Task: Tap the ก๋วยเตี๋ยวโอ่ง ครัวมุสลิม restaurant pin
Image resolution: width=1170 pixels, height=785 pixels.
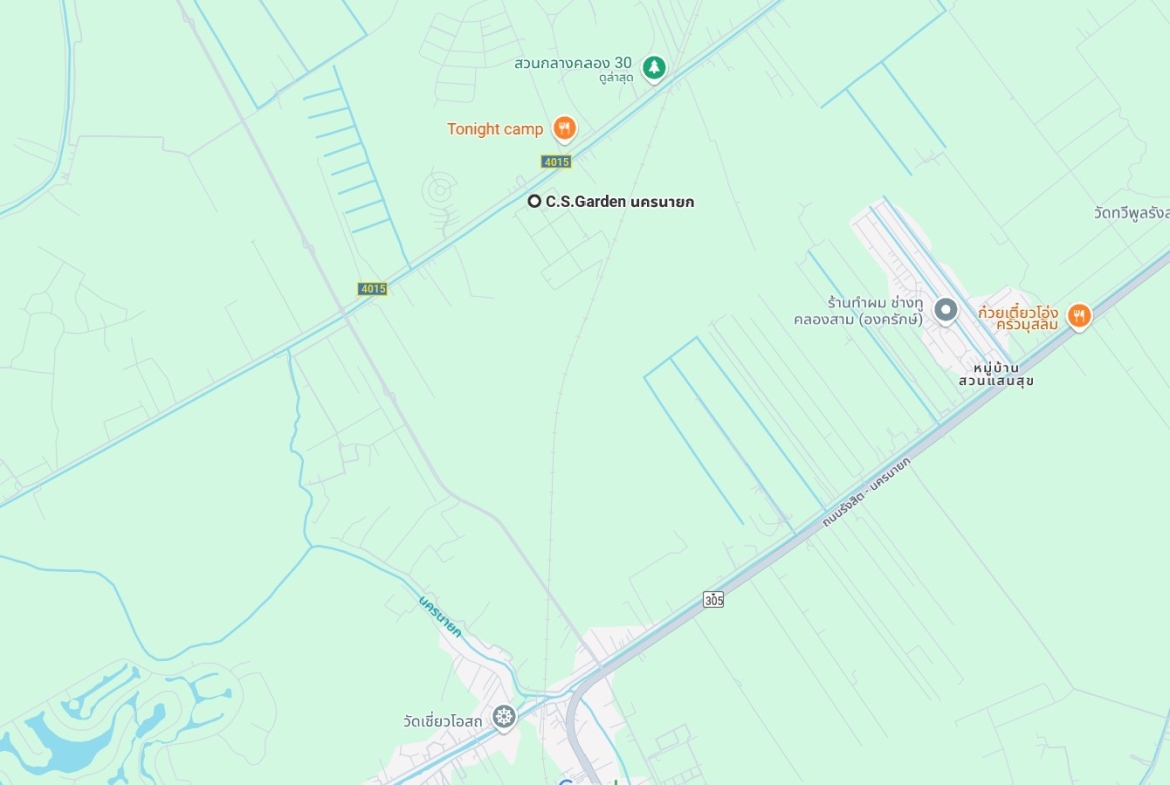Action: coord(1078,316)
